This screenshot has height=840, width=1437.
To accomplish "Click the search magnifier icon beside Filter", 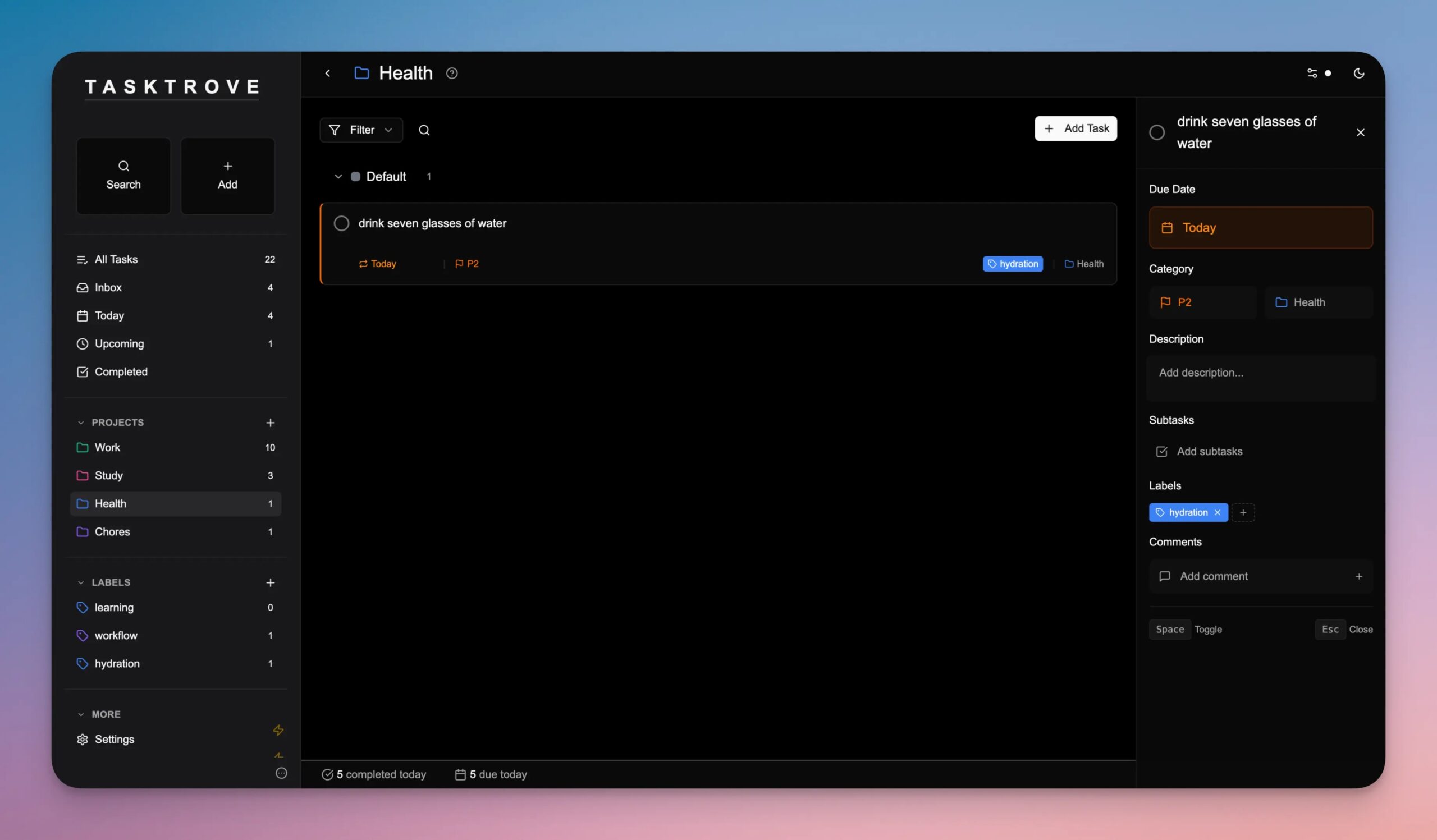I will tap(424, 130).
